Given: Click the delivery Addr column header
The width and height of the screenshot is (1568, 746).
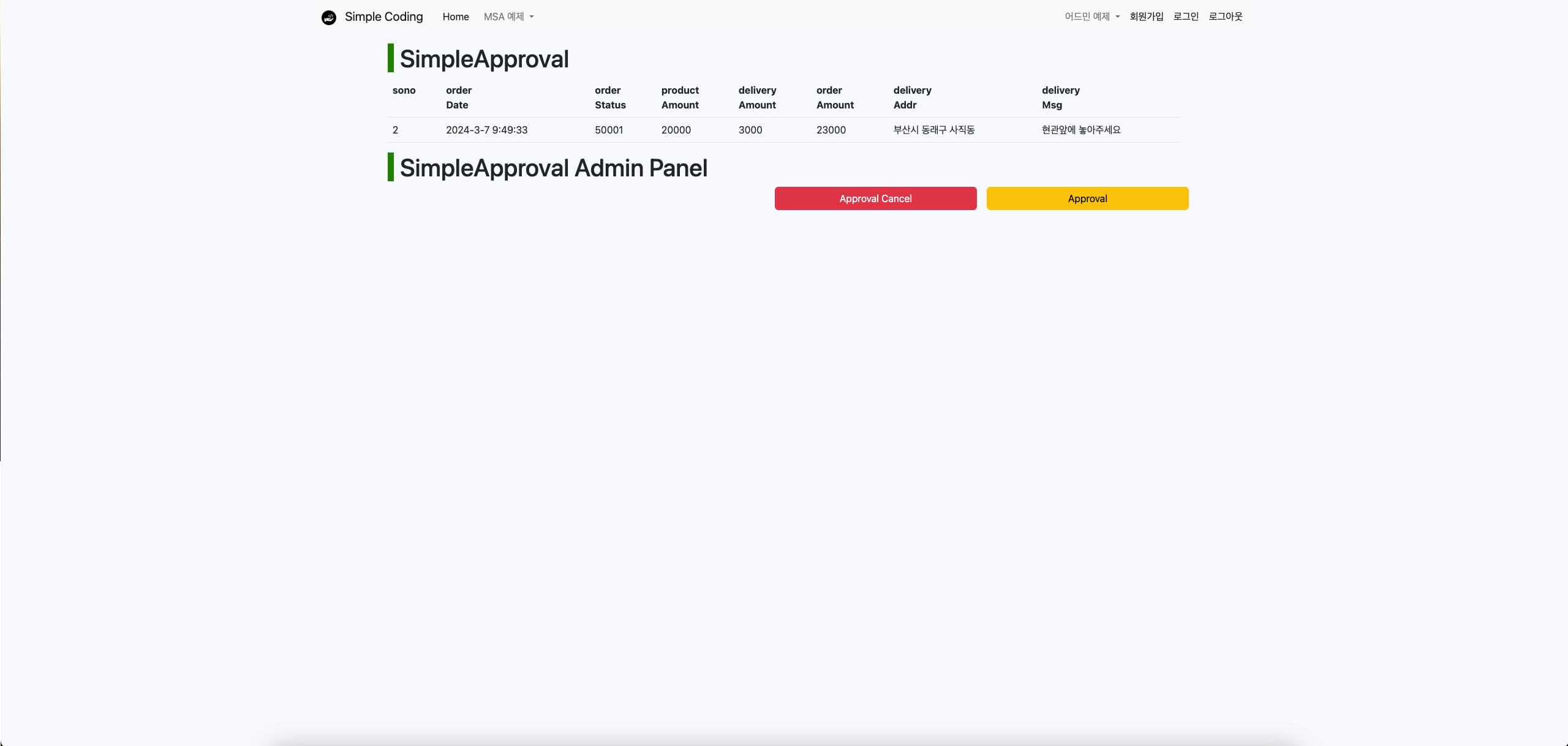Looking at the screenshot, I should point(912,97).
